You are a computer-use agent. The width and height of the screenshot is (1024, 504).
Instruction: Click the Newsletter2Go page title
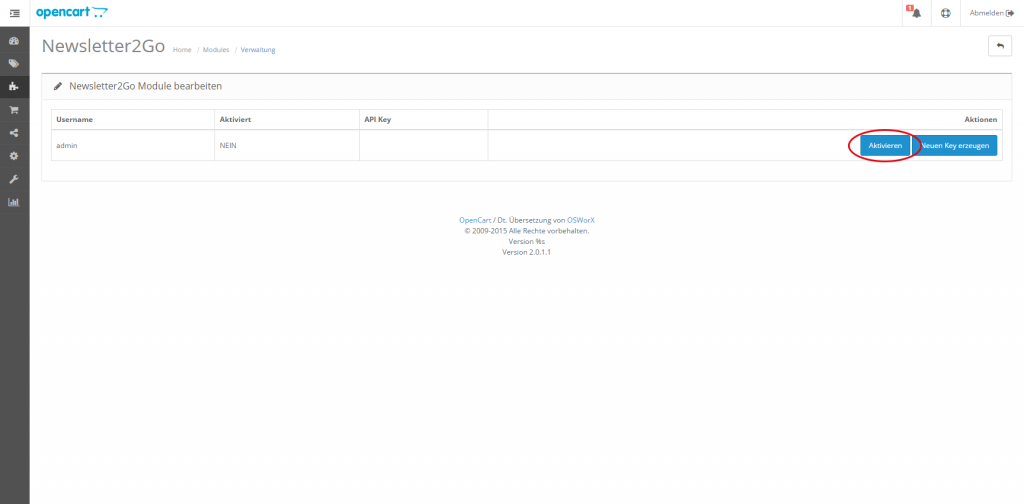(x=103, y=46)
